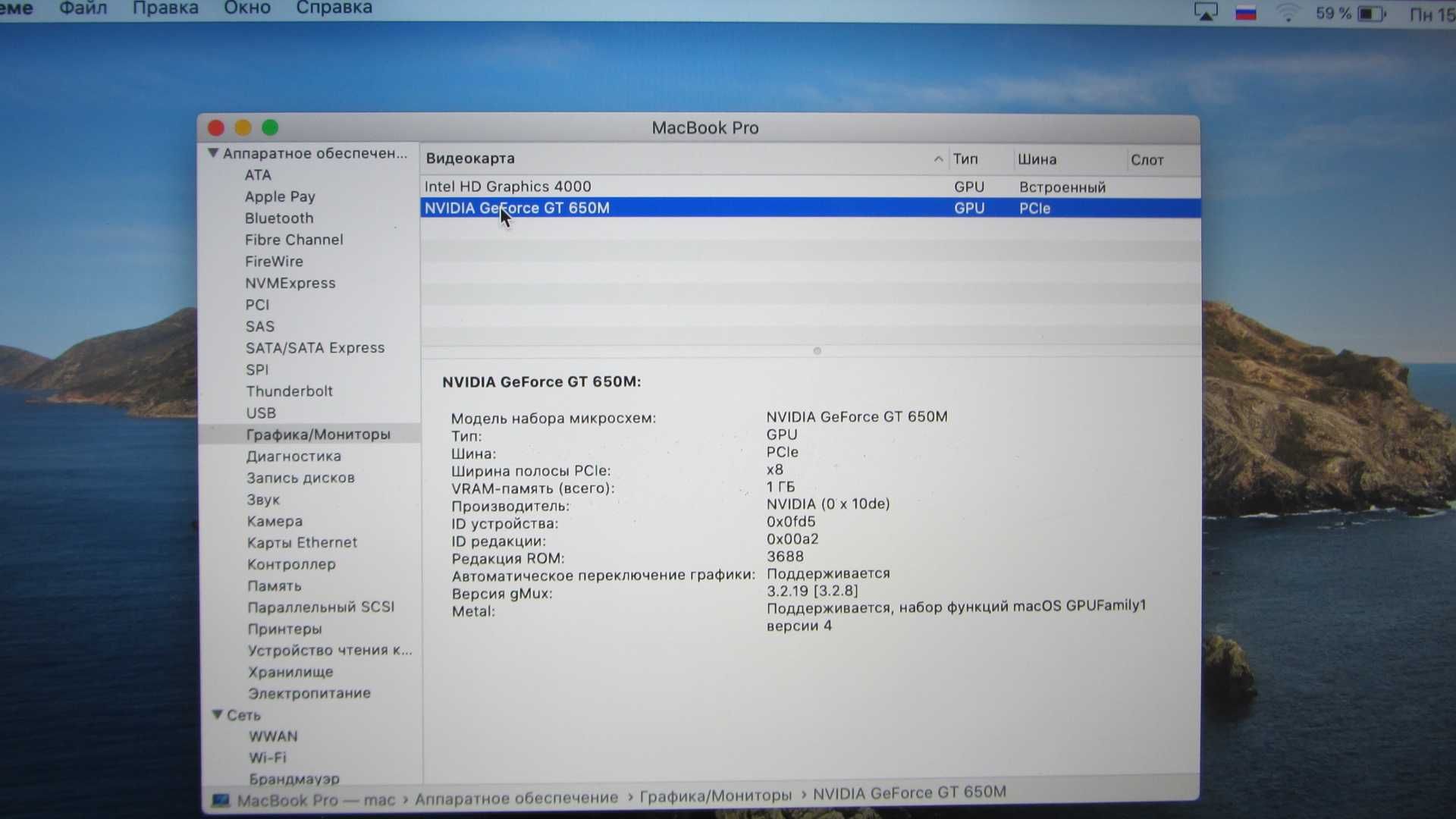Viewport: 1456px width, 819px height.
Task: Select Thunderbolt in the sidebar
Action: click(x=289, y=391)
